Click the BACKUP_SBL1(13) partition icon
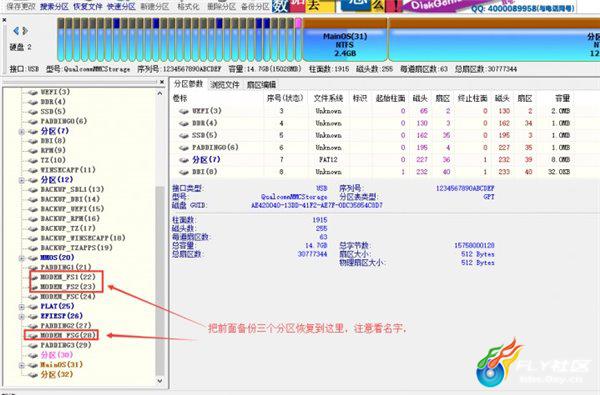Viewport: 600px width, 395px height. [x=34, y=189]
